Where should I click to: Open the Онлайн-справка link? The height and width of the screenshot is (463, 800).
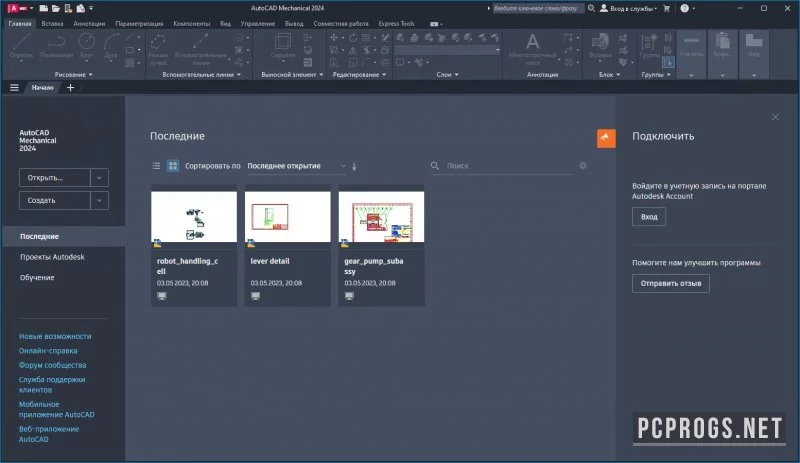coord(48,351)
